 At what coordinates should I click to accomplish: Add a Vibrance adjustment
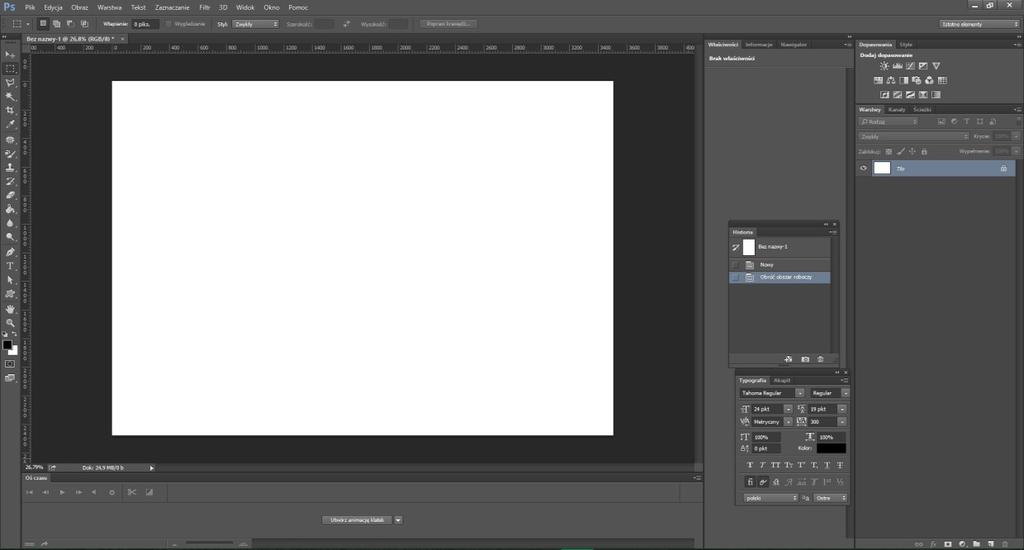(x=936, y=66)
